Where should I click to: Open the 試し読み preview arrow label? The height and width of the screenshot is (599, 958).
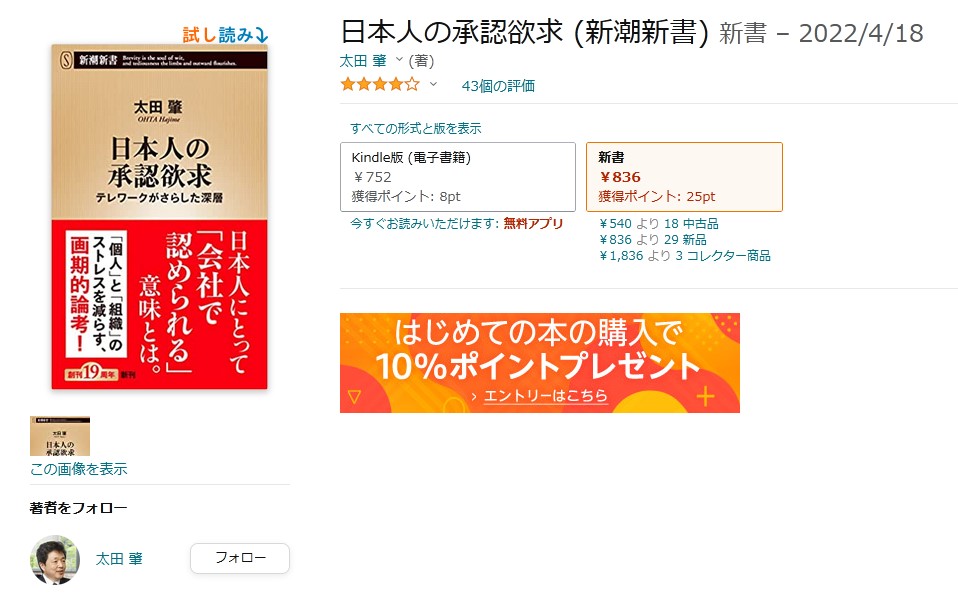point(225,35)
